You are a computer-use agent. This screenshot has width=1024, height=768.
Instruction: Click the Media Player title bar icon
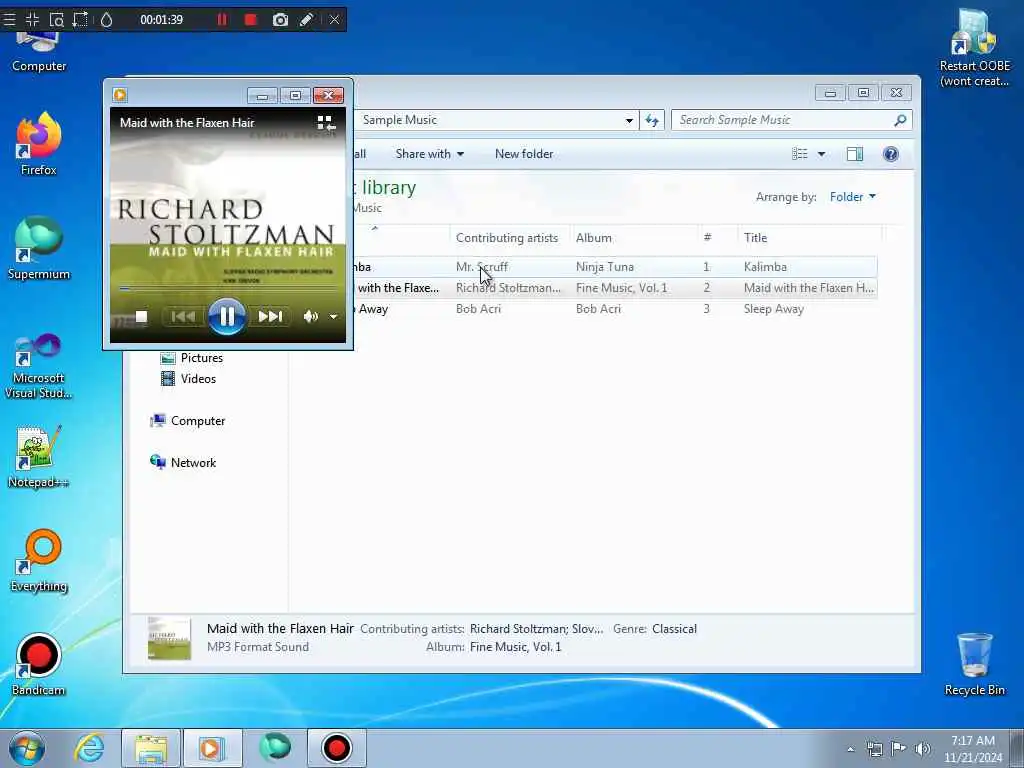coord(120,95)
